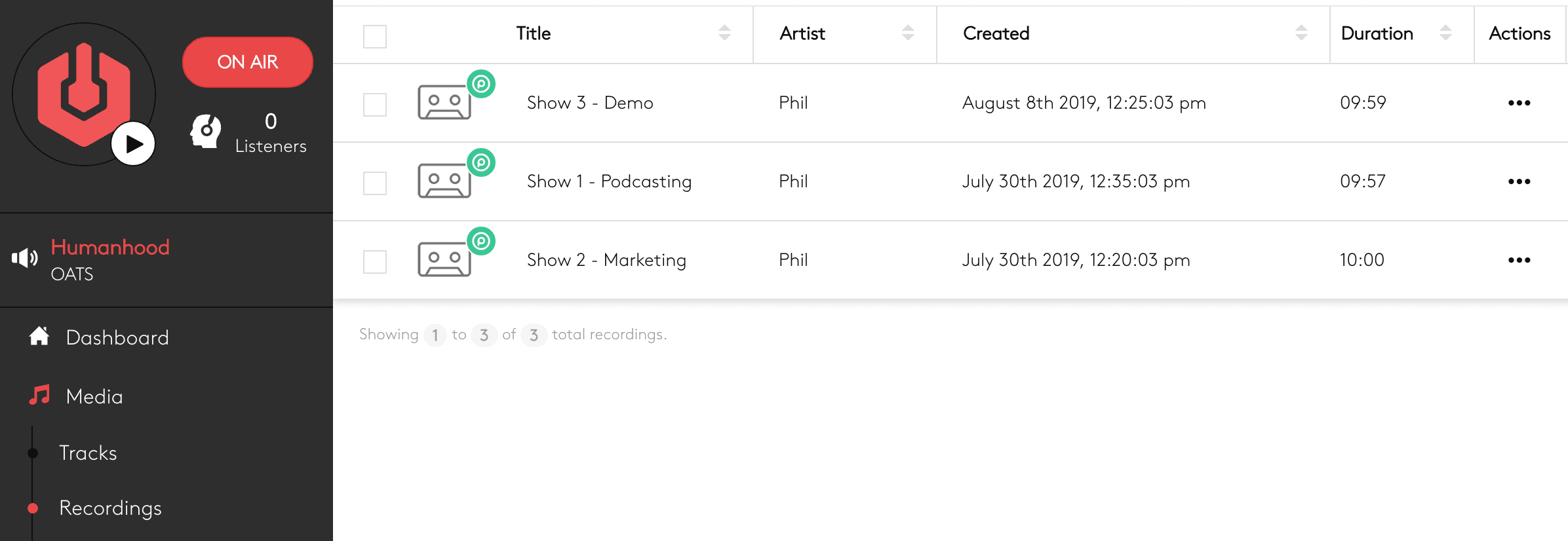1568x541 pixels.
Task: Check the Show 1 - Podcasting row box
Action: coord(375,183)
